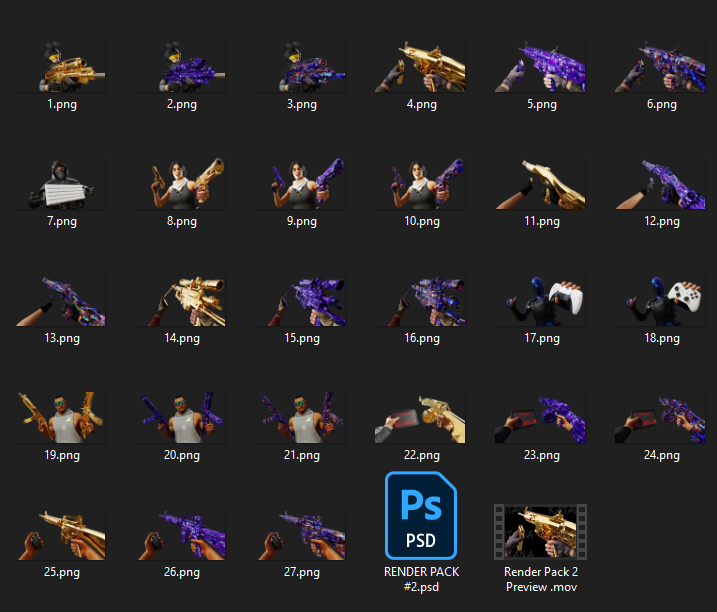This screenshot has width=717, height=612.
Task: Click the "21.png" file name label
Action: tap(301, 455)
